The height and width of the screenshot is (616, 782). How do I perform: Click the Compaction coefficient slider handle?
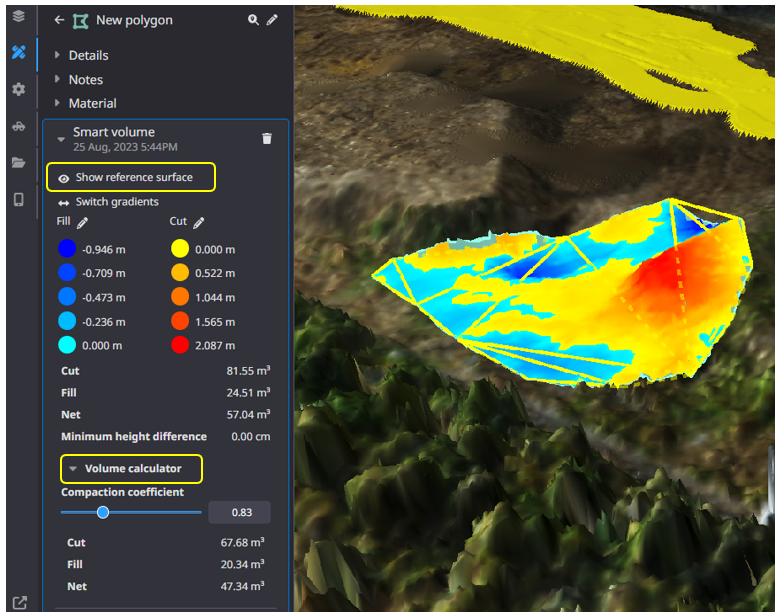(103, 512)
